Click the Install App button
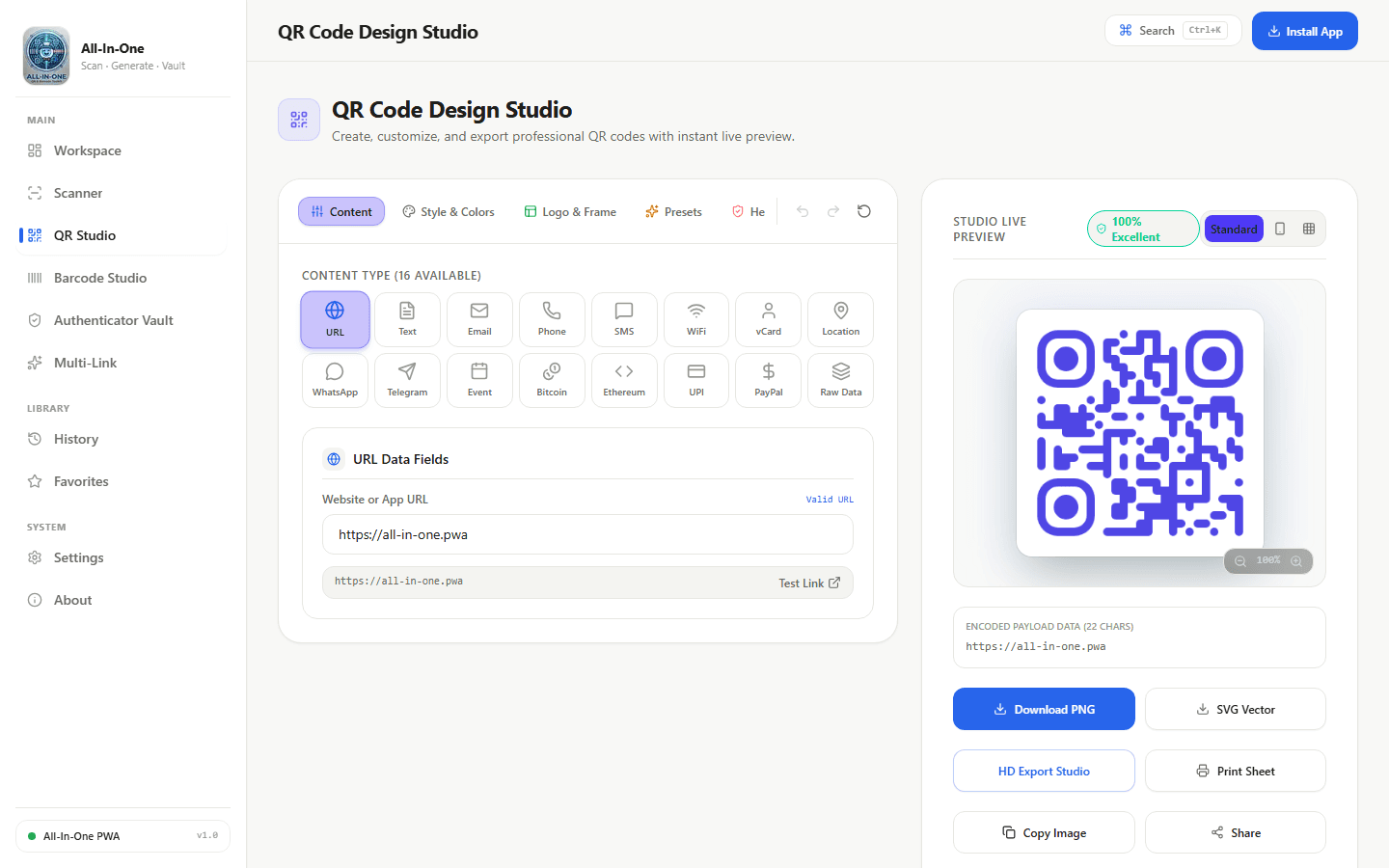 [1304, 31]
